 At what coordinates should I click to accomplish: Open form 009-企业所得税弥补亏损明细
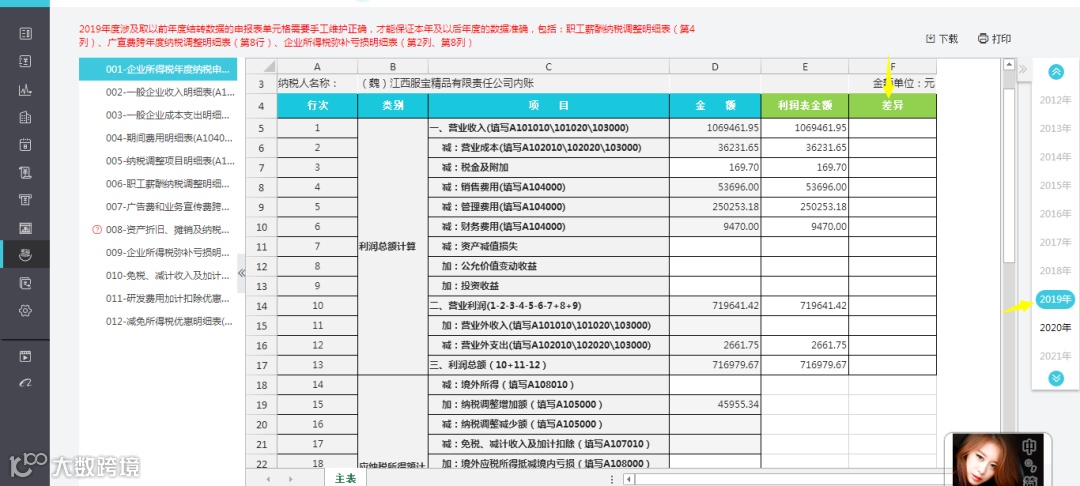tap(168, 253)
